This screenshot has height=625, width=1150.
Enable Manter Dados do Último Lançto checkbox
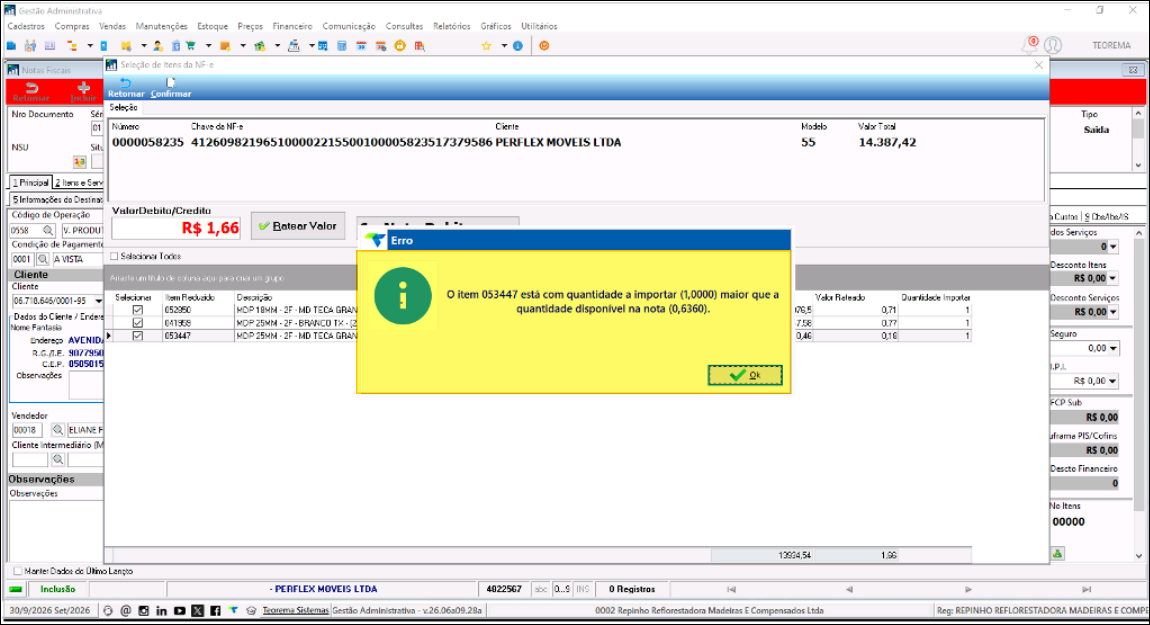point(18,571)
